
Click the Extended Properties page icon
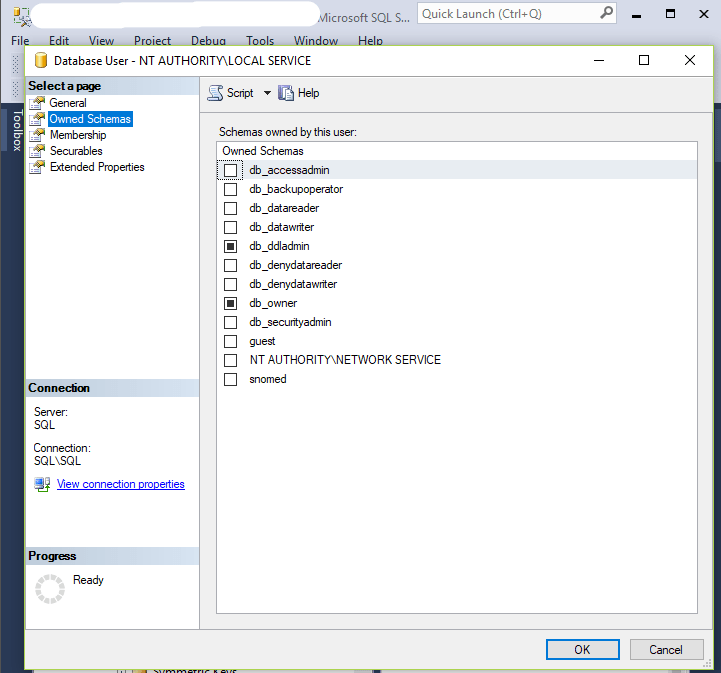[x=37, y=167]
